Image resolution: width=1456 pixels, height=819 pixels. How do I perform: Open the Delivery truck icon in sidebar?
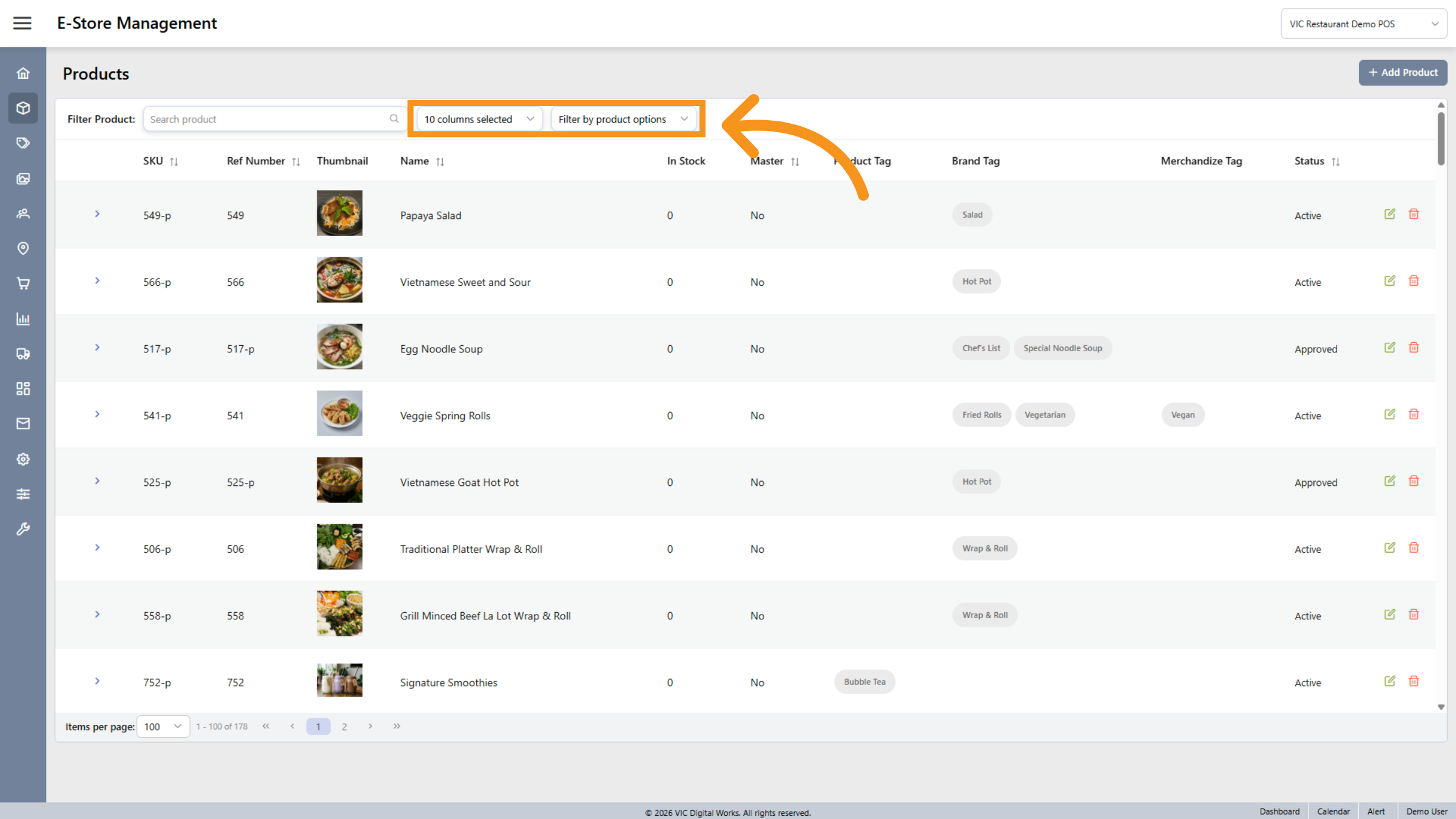(23, 354)
